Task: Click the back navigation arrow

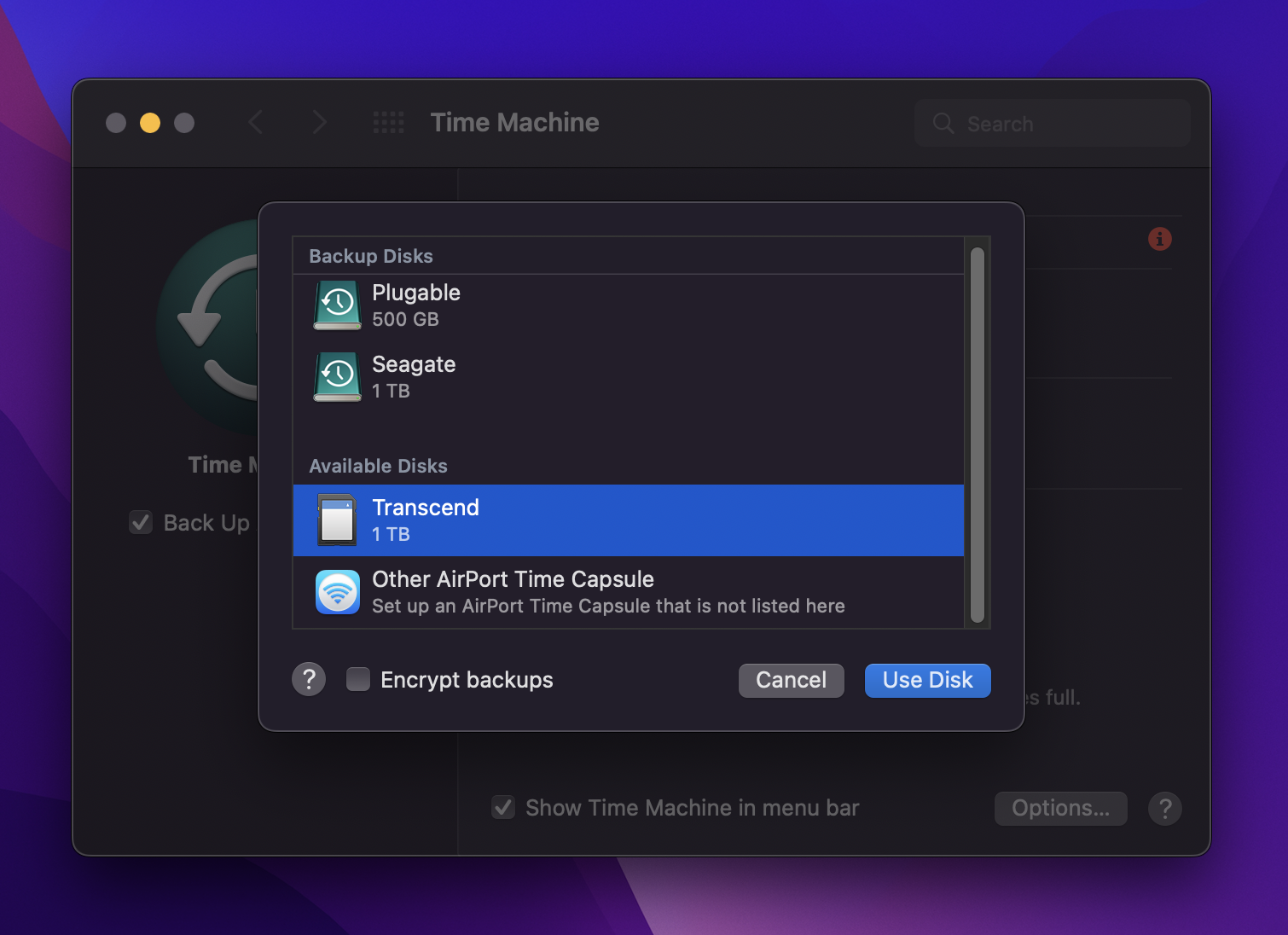Action: pyautogui.click(x=256, y=122)
